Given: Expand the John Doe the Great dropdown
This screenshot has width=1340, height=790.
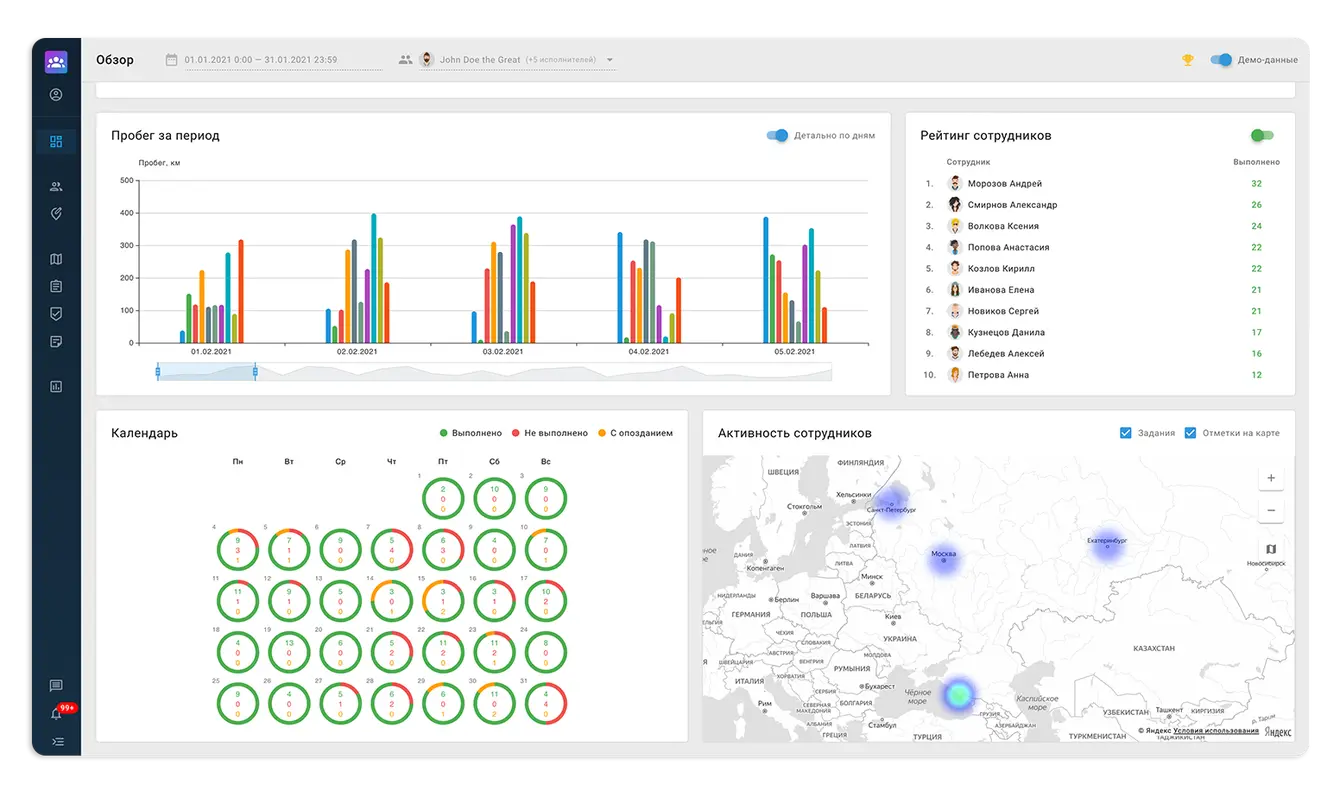Looking at the screenshot, I should 610,60.
